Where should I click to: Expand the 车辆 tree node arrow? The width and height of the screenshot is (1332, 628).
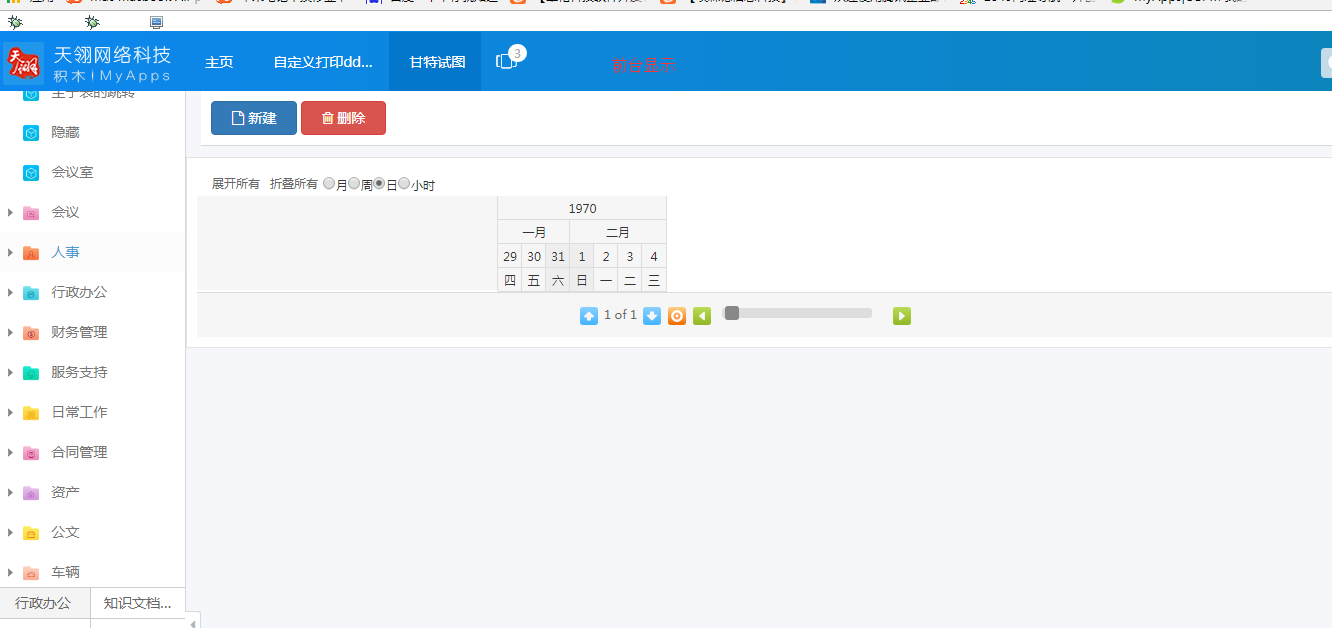(10, 572)
